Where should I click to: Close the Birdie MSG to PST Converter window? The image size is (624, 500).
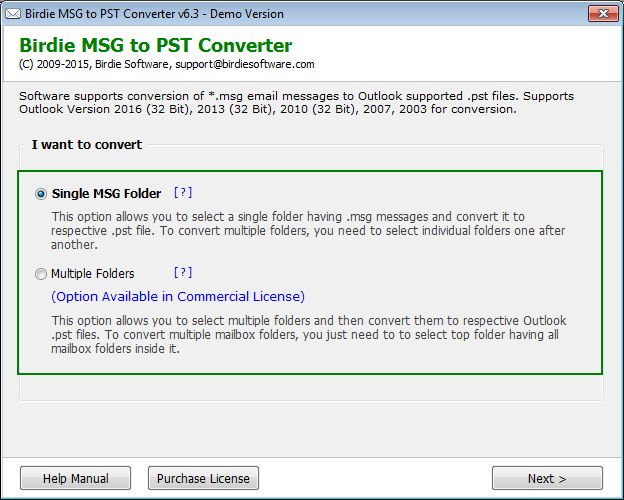pyautogui.click(x=603, y=14)
